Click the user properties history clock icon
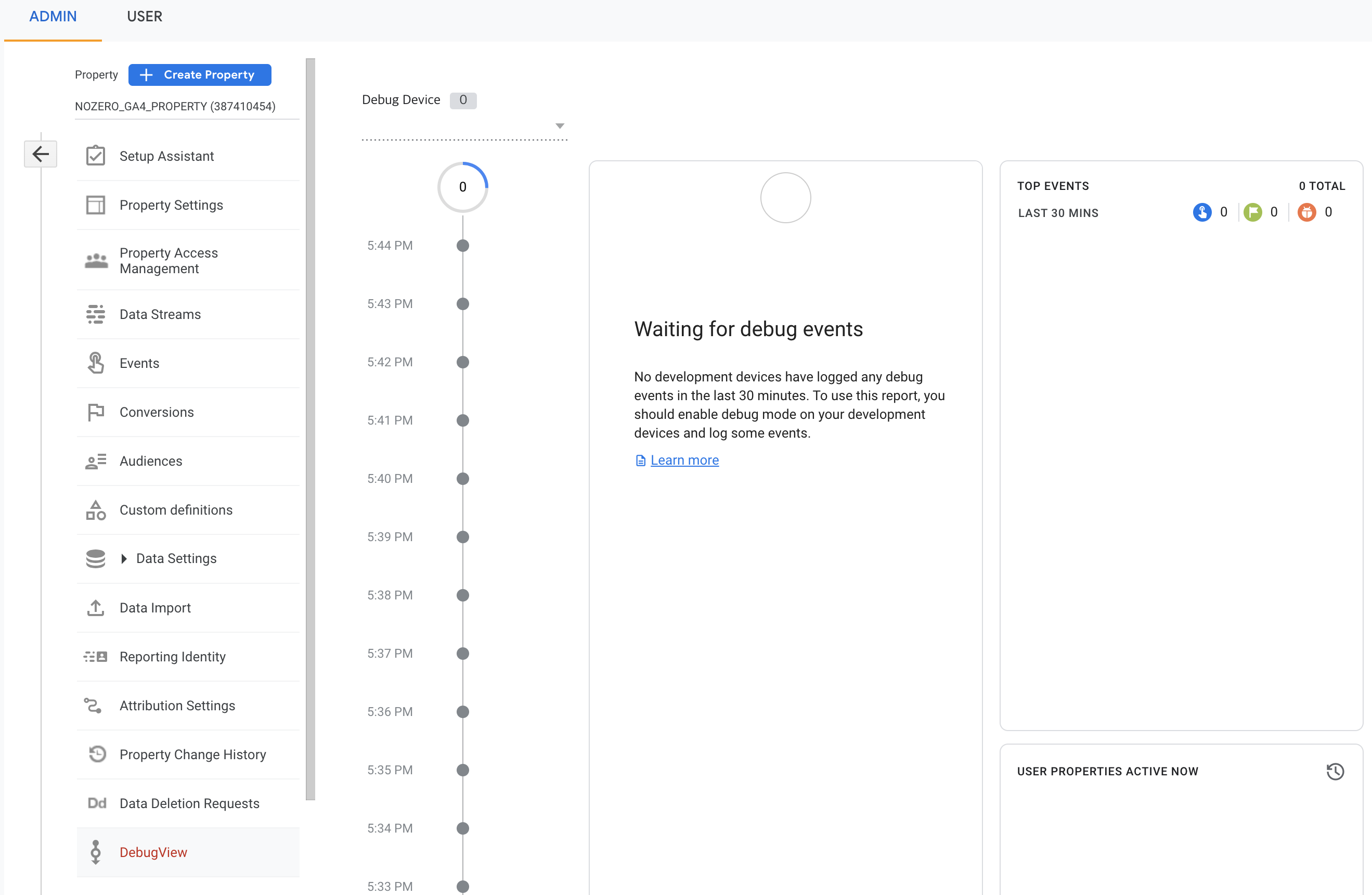The width and height of the screenshot is (1372, 895). (x=1335, y=772)
